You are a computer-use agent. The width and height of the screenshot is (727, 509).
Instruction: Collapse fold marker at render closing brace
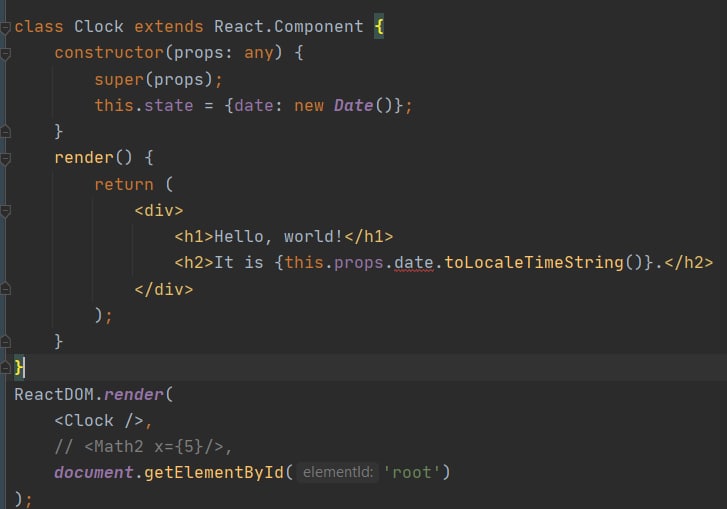5,342
